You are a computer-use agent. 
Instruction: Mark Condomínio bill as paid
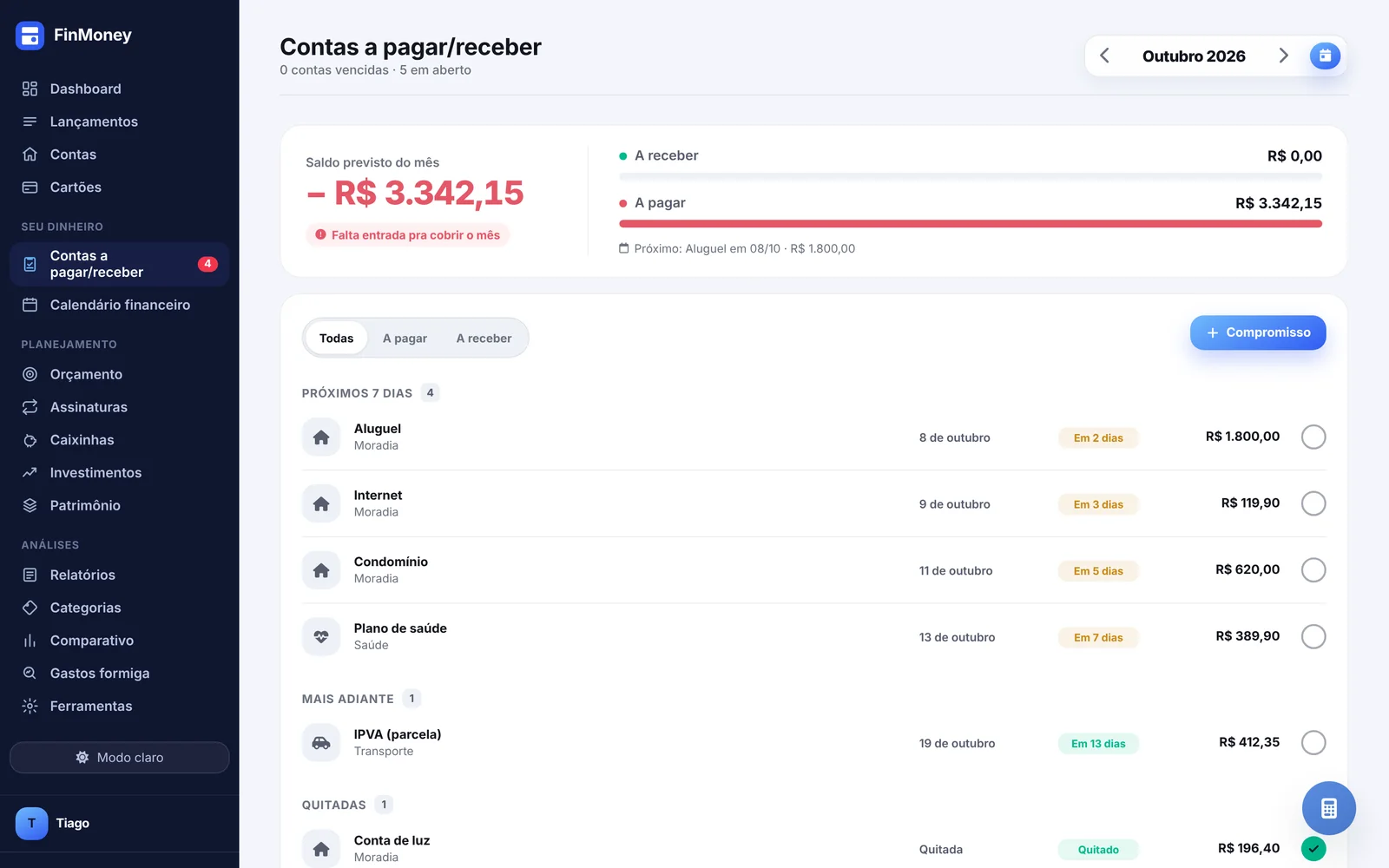[x=1313, y=570]
